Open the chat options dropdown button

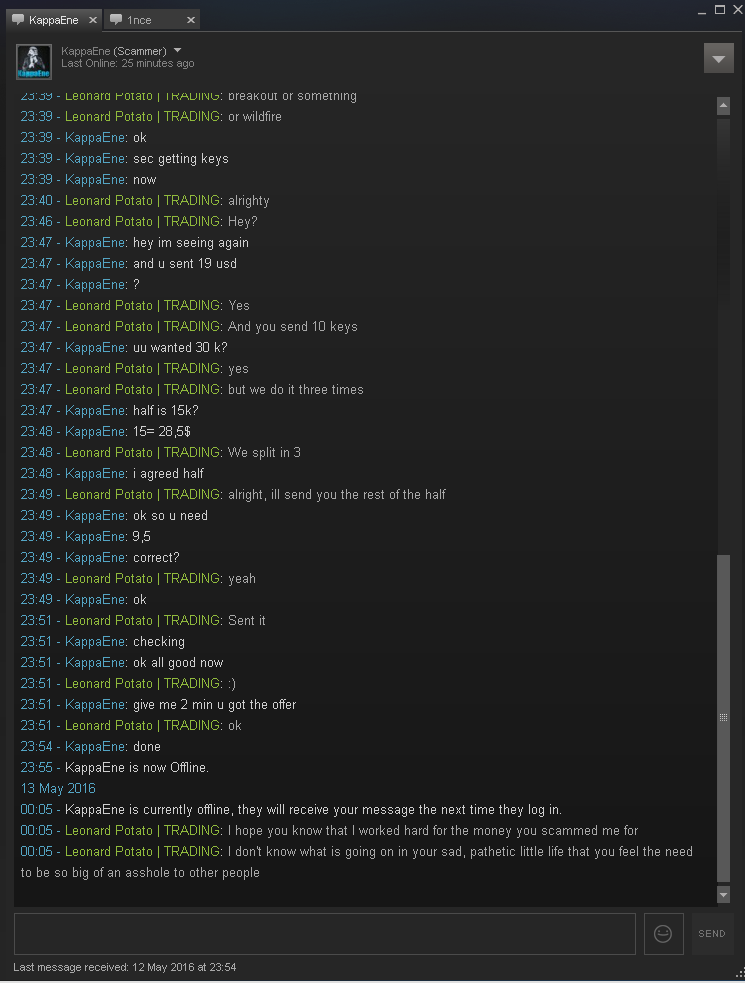719,58
